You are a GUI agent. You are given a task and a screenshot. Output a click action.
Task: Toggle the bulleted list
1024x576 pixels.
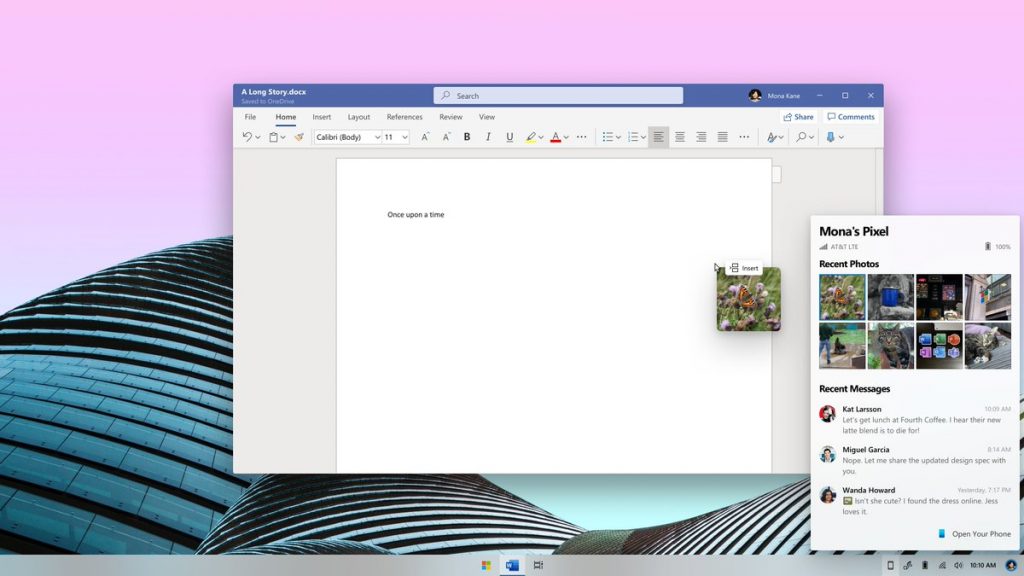click(608, 136)
